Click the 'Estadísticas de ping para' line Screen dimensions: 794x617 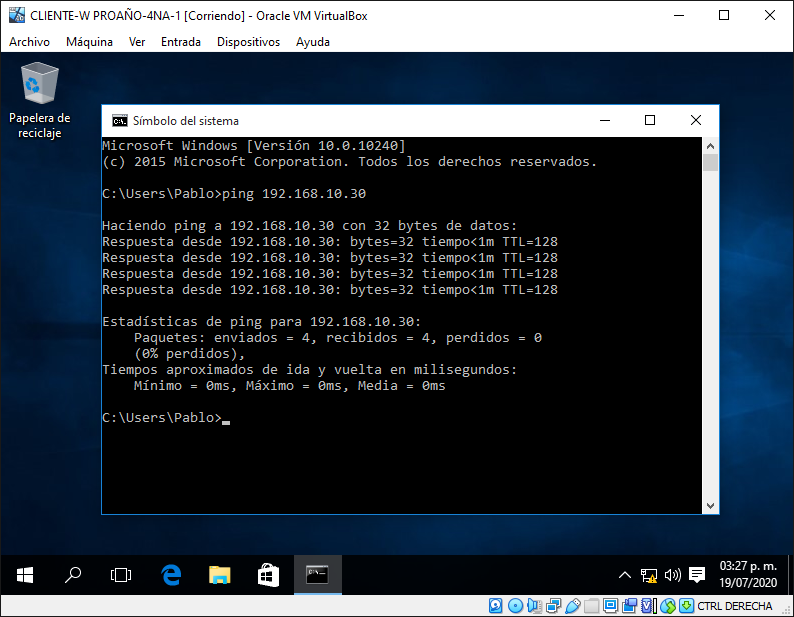[261, 322]
